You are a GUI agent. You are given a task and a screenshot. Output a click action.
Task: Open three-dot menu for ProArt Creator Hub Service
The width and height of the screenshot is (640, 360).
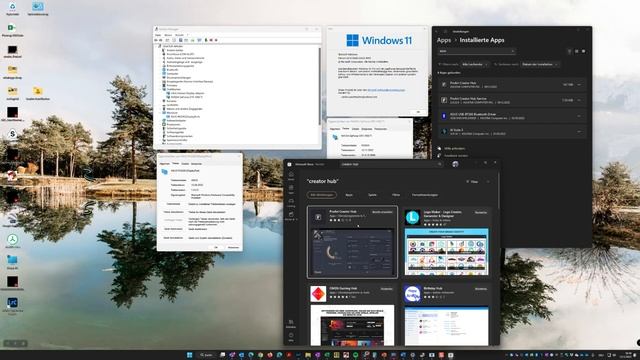pyautogui.click(x=579, y=100)
